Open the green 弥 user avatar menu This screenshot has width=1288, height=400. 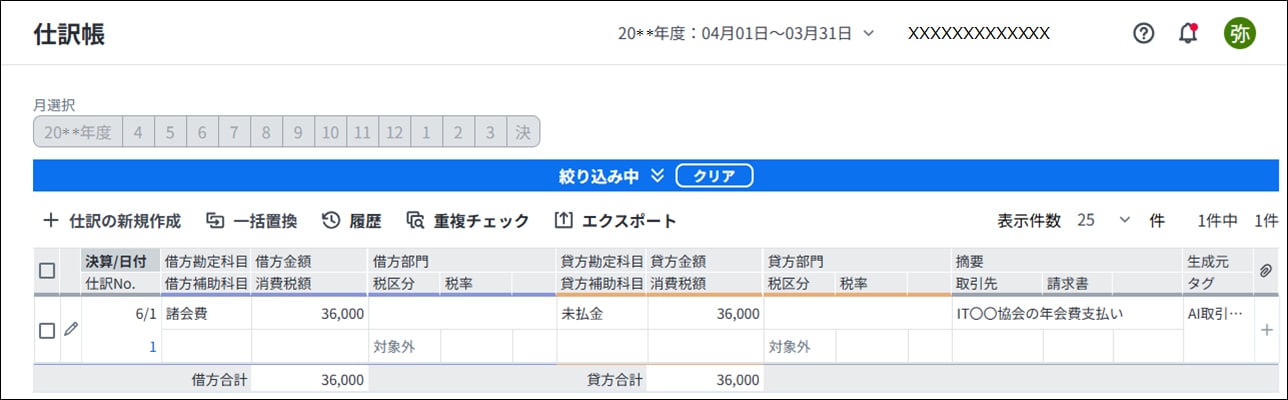(1240, 33)
